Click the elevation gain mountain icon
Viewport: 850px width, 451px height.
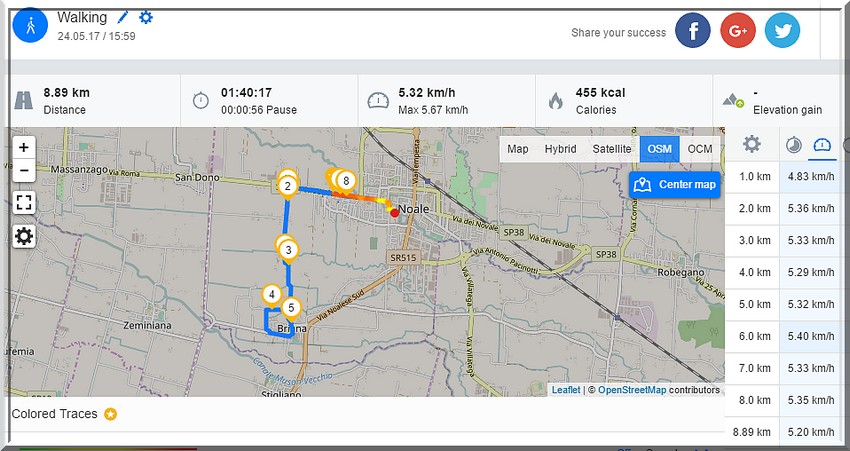[733, 100]
